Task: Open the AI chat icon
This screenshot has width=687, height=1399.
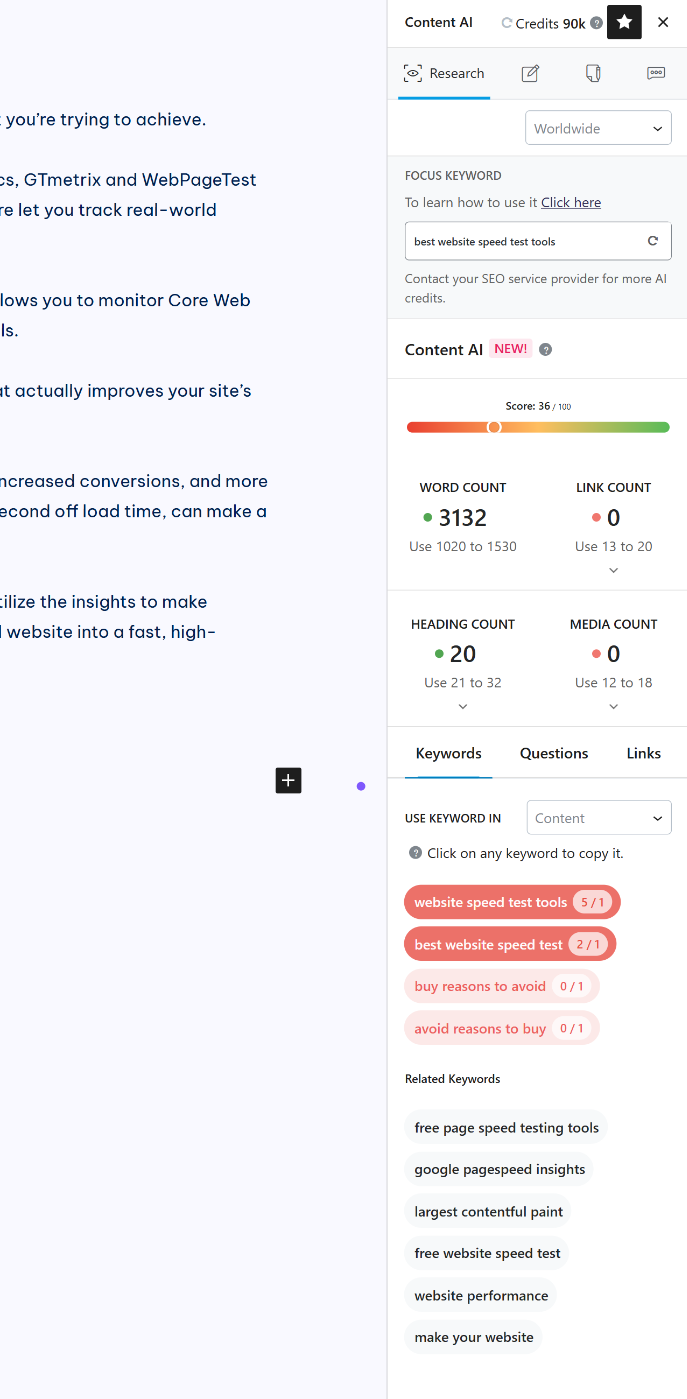Action: [x=656, y=73]
